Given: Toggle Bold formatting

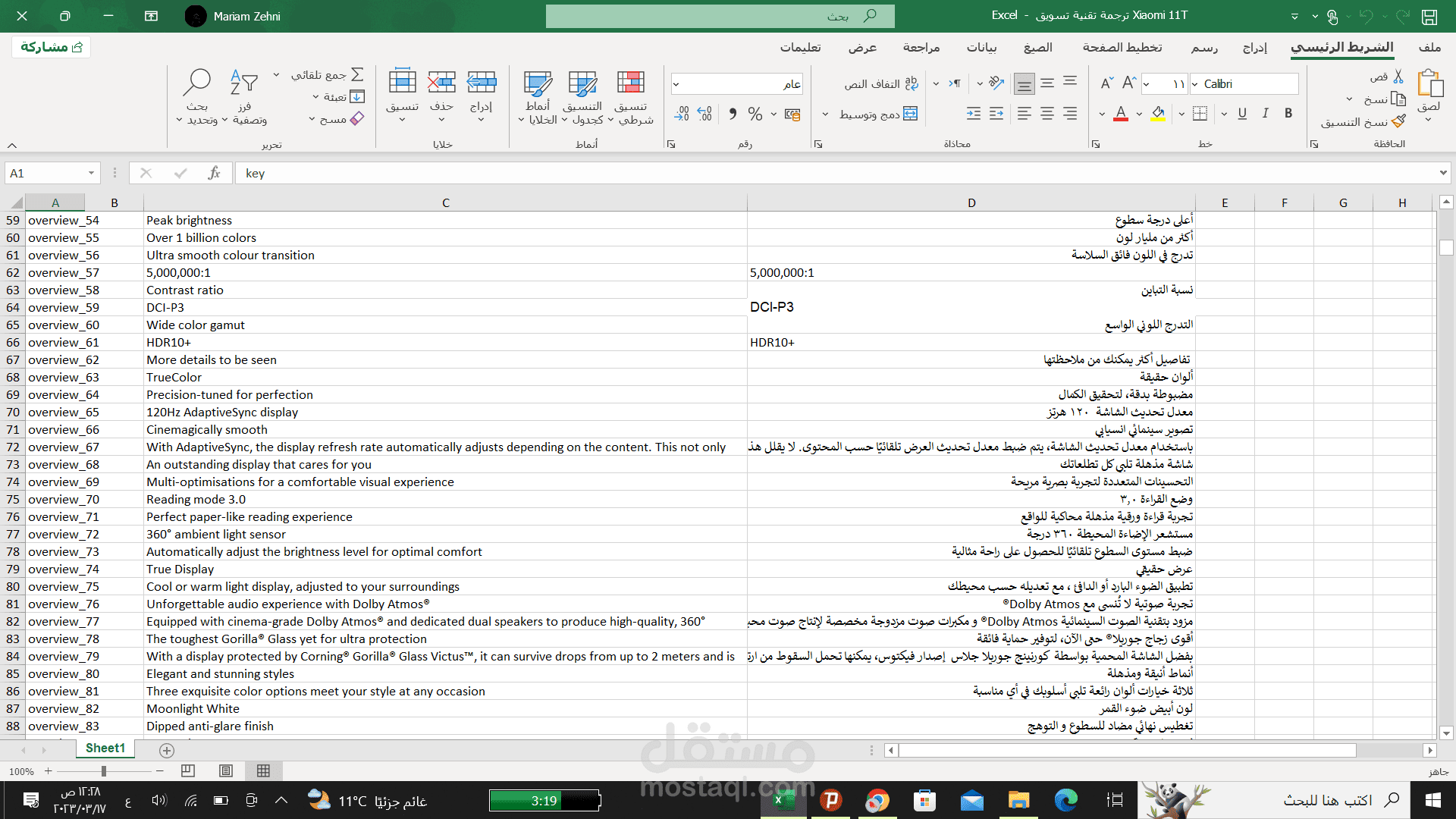Looking at the screenshot, I should click(x=1288, y=114).
